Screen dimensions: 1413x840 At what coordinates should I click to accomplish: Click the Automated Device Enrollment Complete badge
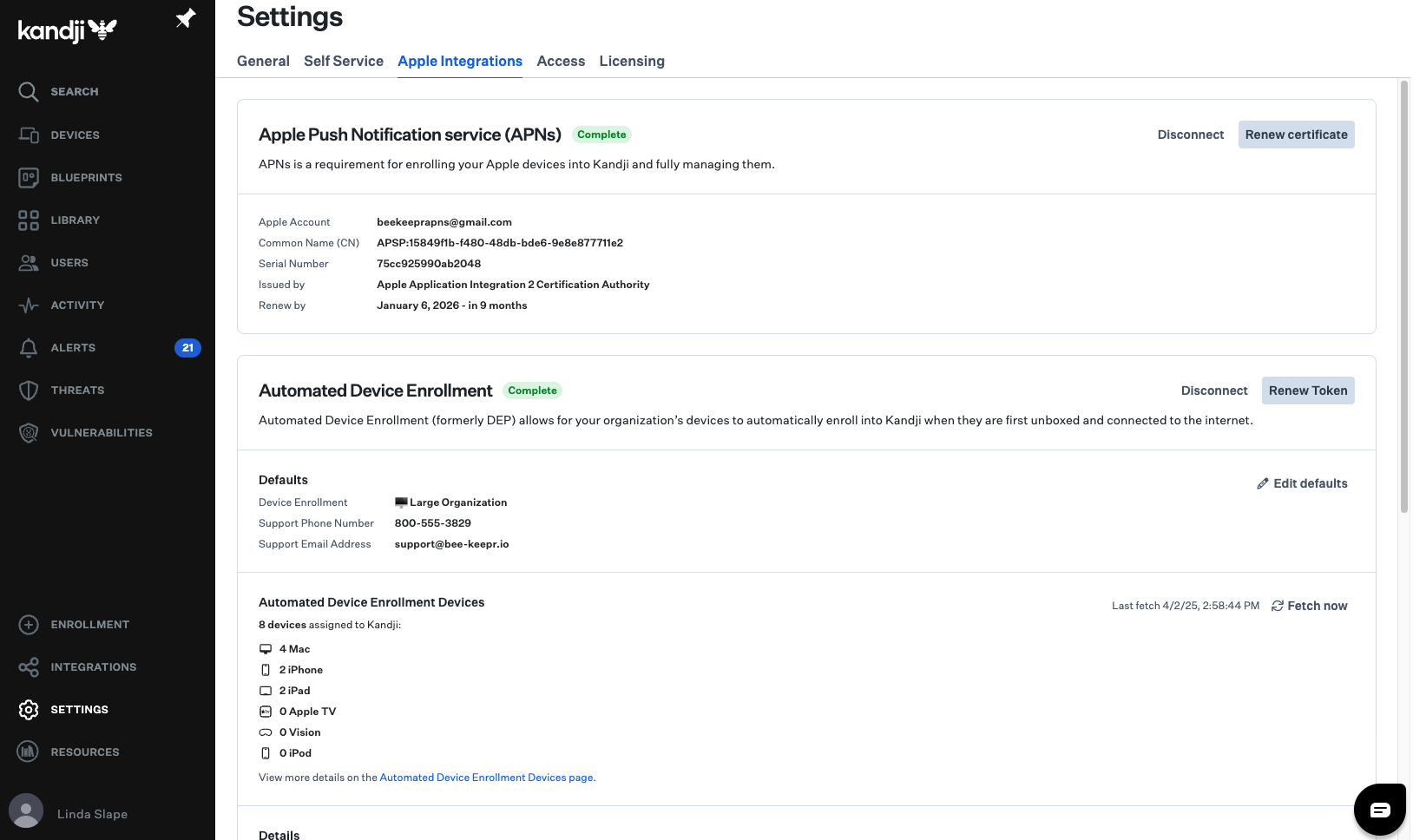532,390
